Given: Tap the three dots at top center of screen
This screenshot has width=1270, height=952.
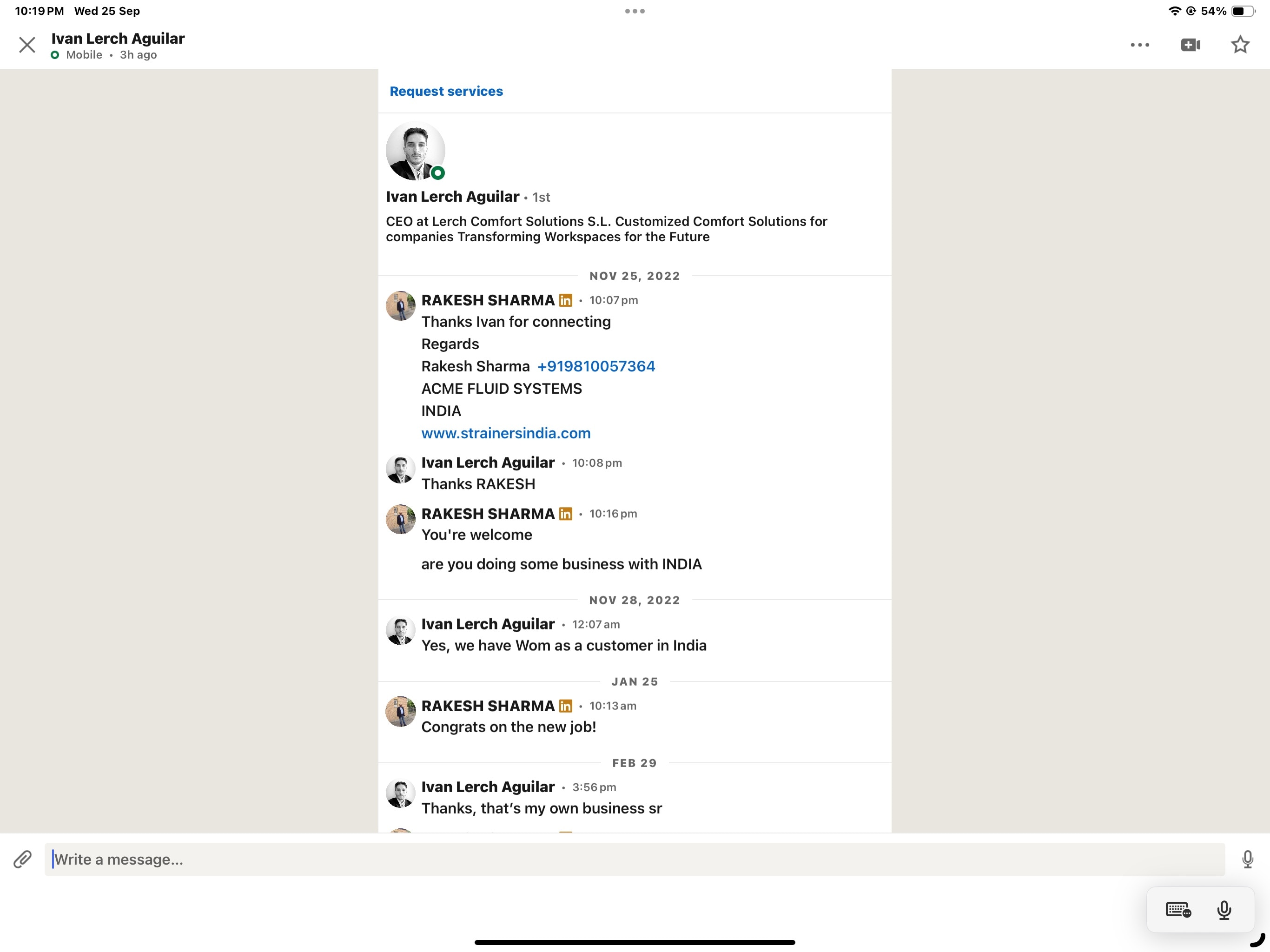Looking at the screenshot, I should click(x=635, y=11).
